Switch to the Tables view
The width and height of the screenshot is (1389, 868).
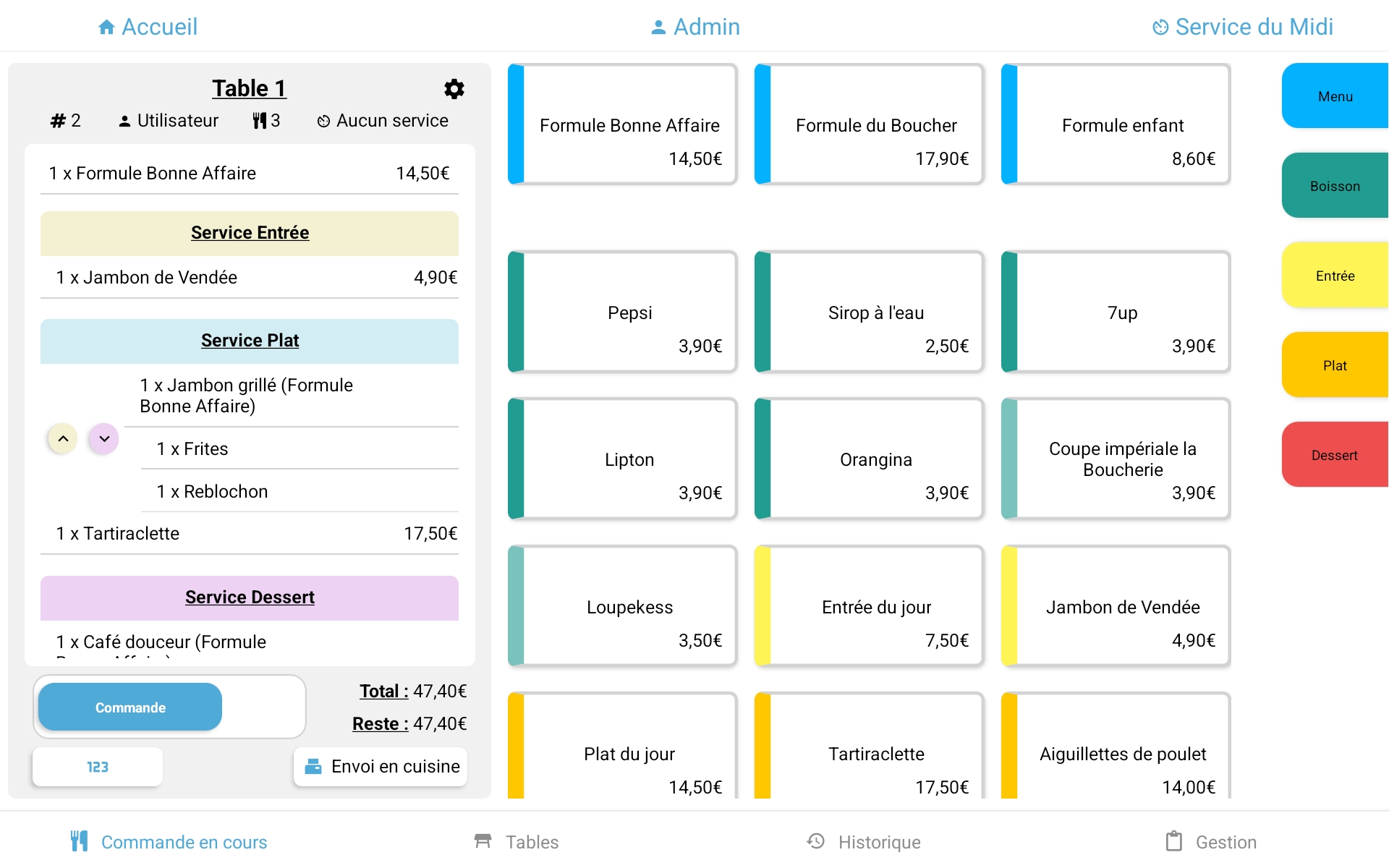coord(515,841)
